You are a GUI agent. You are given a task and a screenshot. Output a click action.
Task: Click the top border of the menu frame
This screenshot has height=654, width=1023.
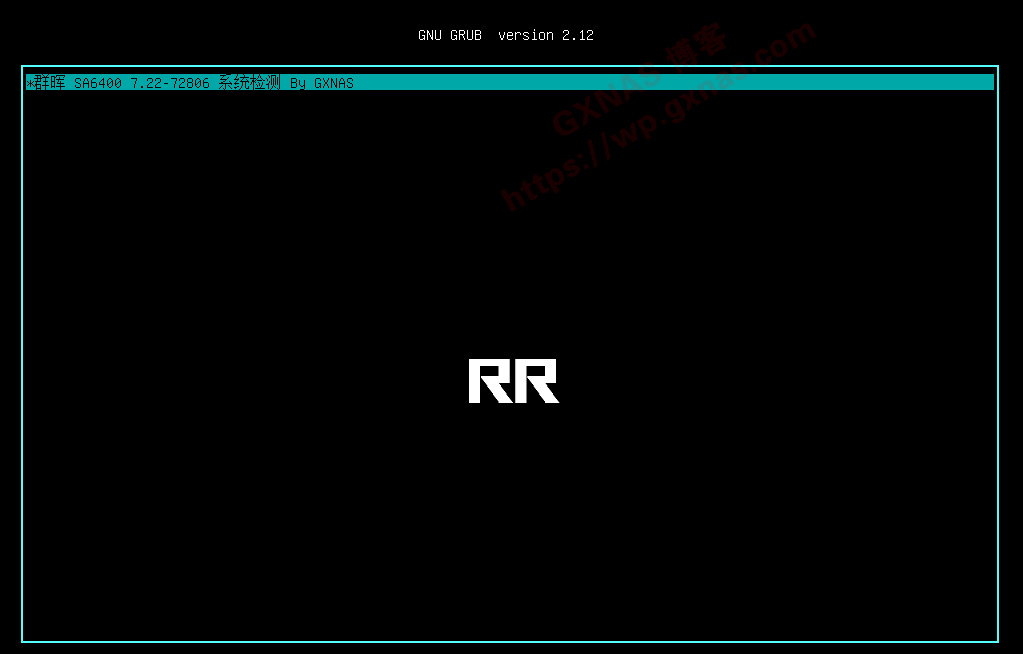click(x=510, y=67)
